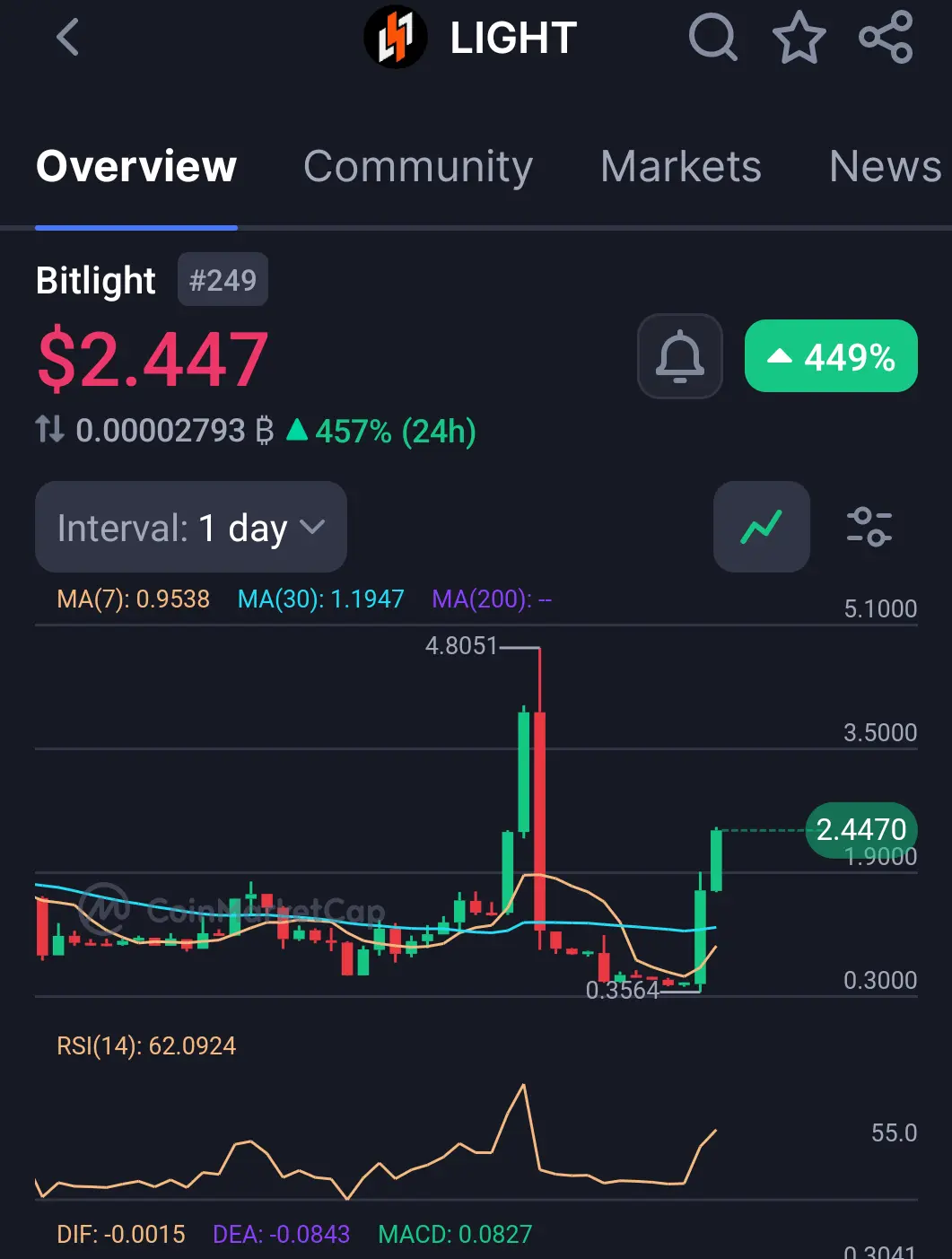The image size is (952, 1259).
Task: Open the News tab
Action: pyautogui.click(x=886, y=166)
